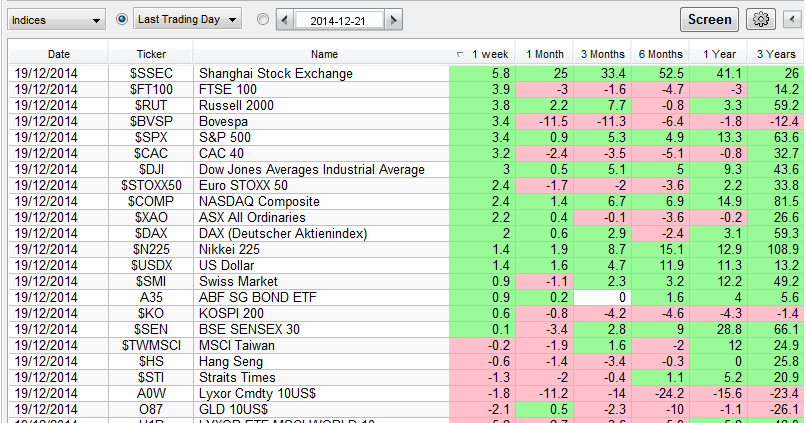This screenshot has width=806, height=423.
Task: Sort by the 3 Years column header
Action: click(776, 54)
